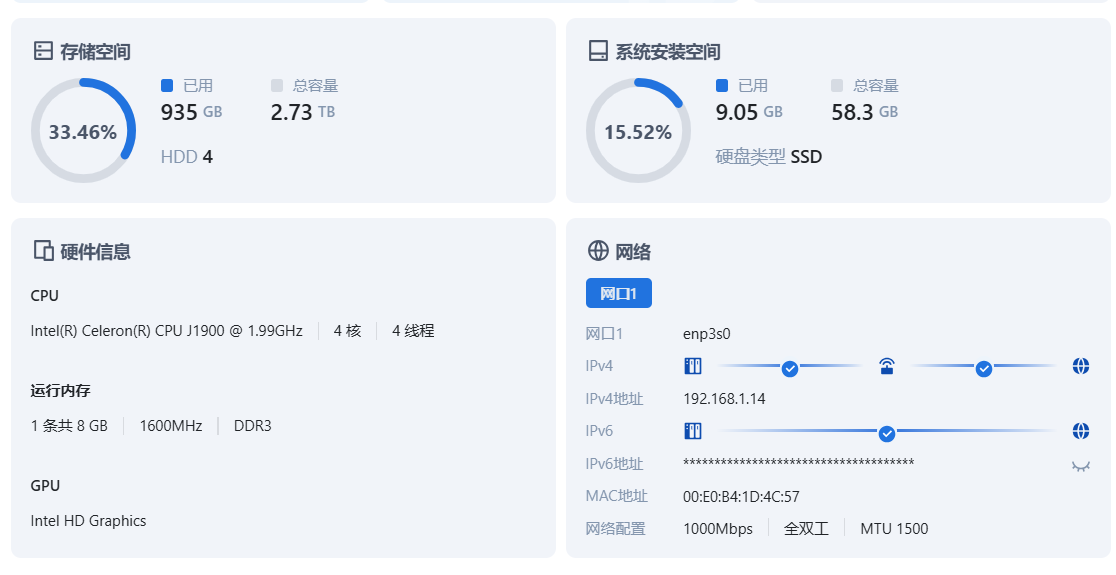1116x575 pixels.
Task: Click the IPv4 internet globe icon
Action: pos(1080,366)
